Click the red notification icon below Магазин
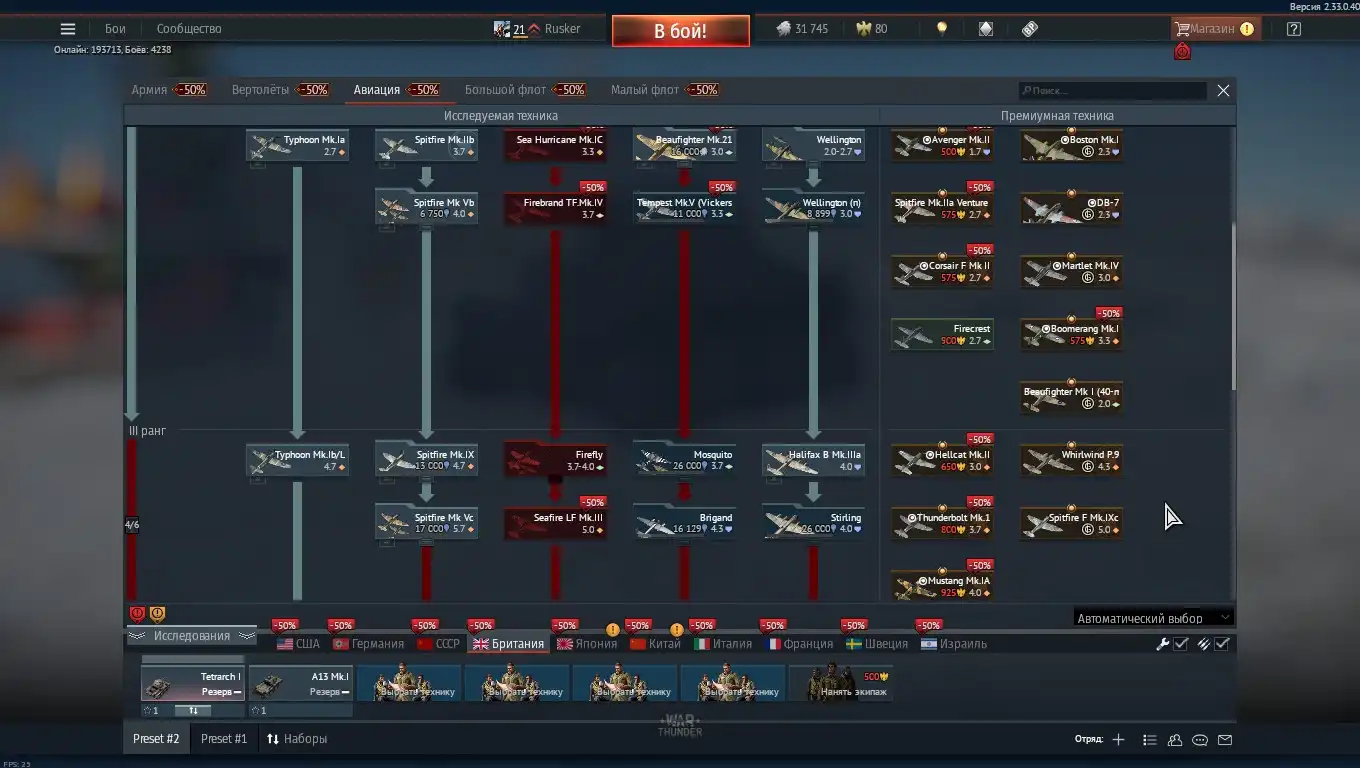1360x768 pixels. 1183,51
